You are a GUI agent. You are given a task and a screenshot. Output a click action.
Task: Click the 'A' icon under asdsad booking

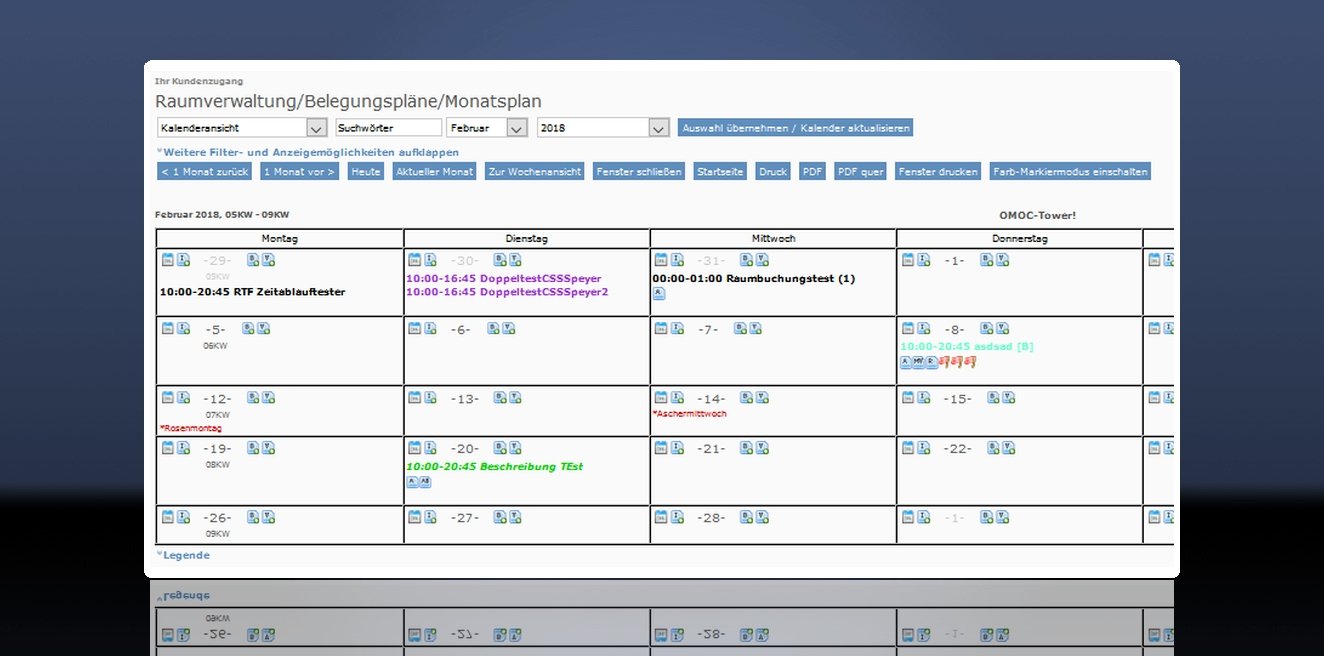(906, 362)
